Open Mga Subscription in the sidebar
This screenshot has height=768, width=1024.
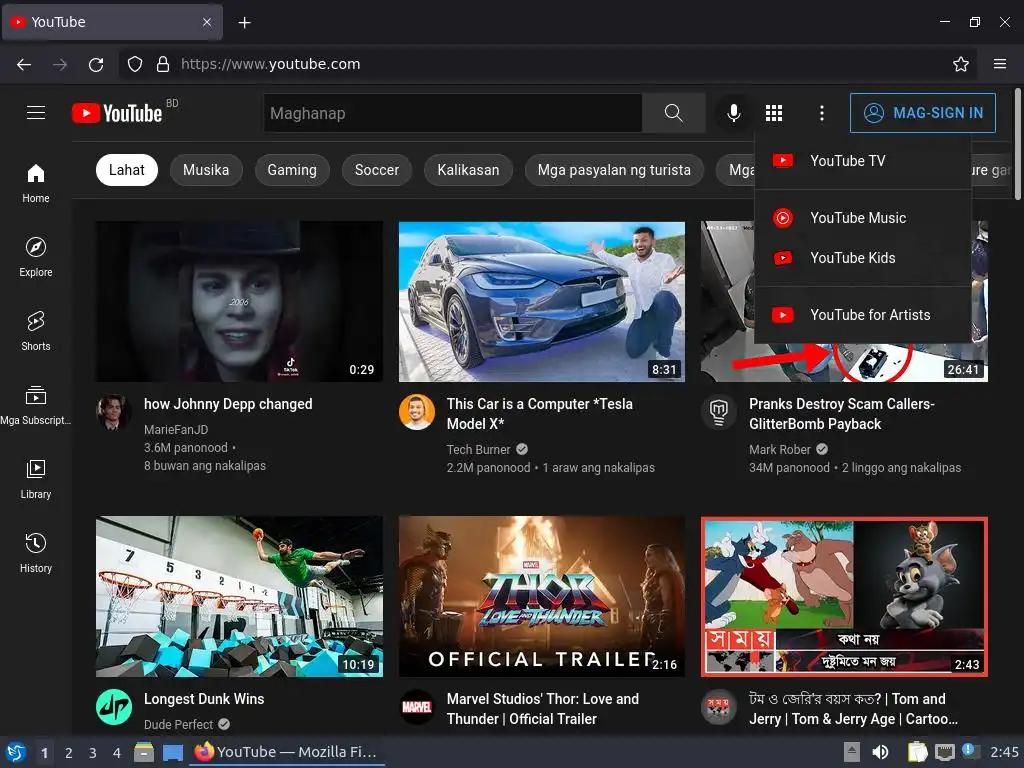(x=36, y=406)
